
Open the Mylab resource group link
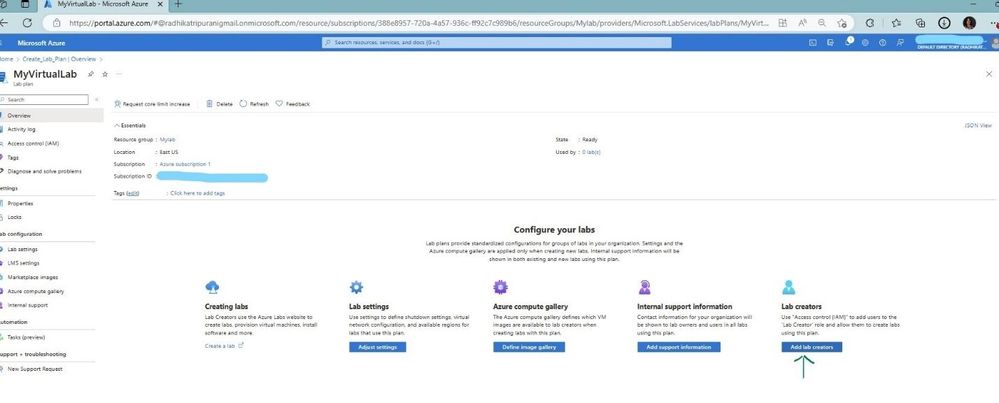168,139
